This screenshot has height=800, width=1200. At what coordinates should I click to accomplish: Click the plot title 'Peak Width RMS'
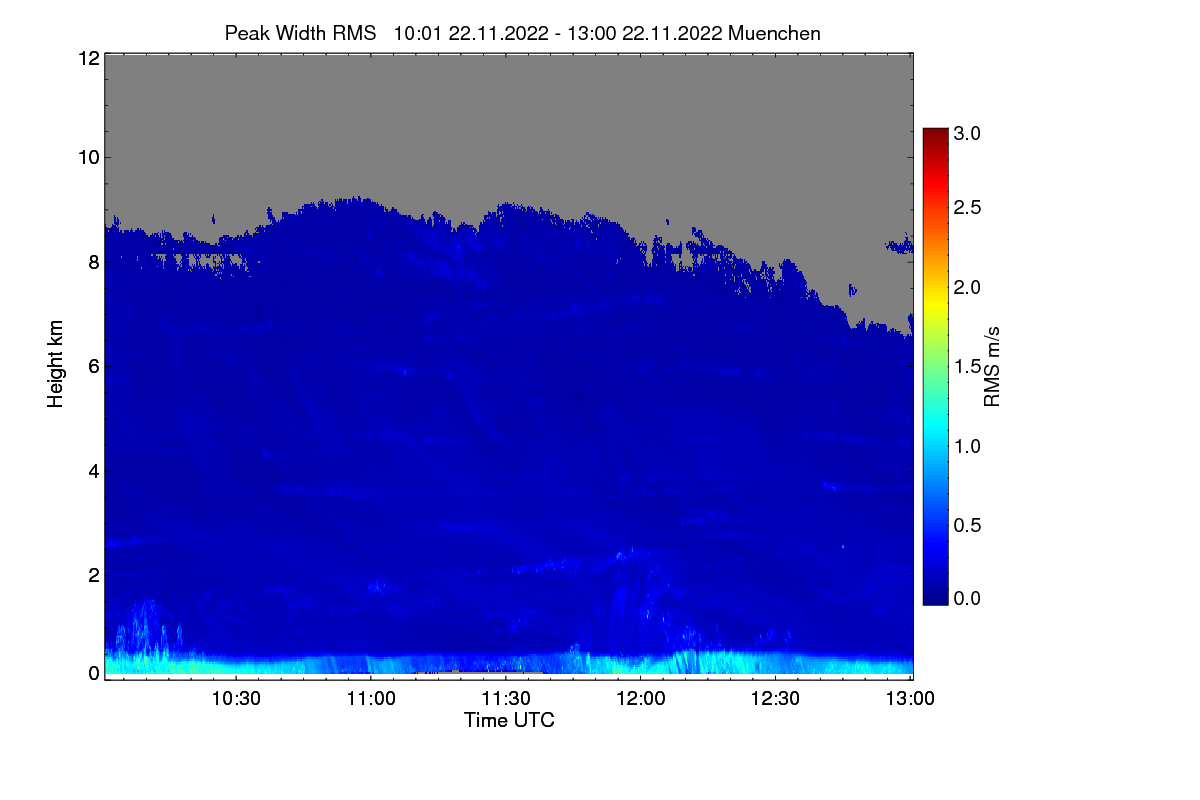click(x=300, y=33)
